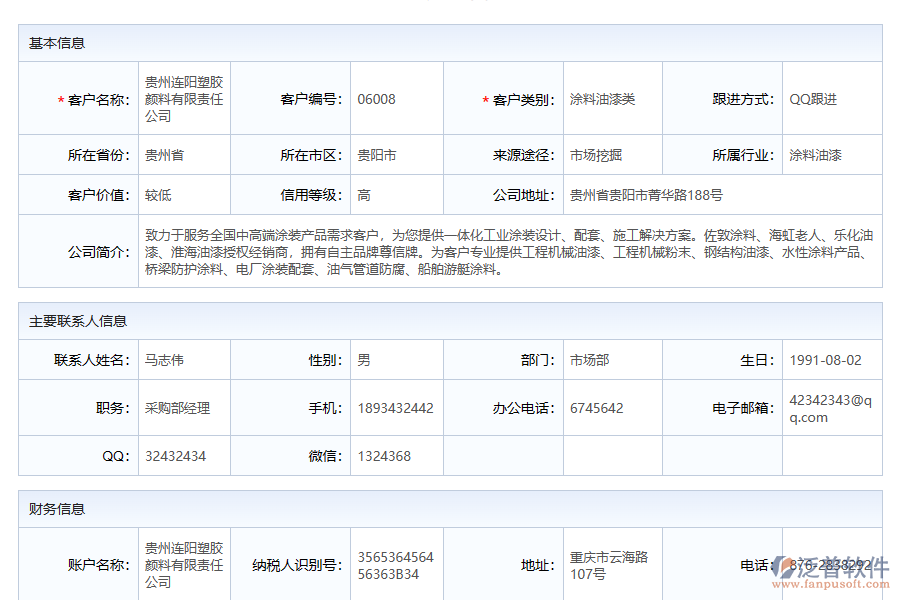The image size is (900, 600).
Task: Click the 公司地址 field with 青华路188号
Action: click(646, 195)
